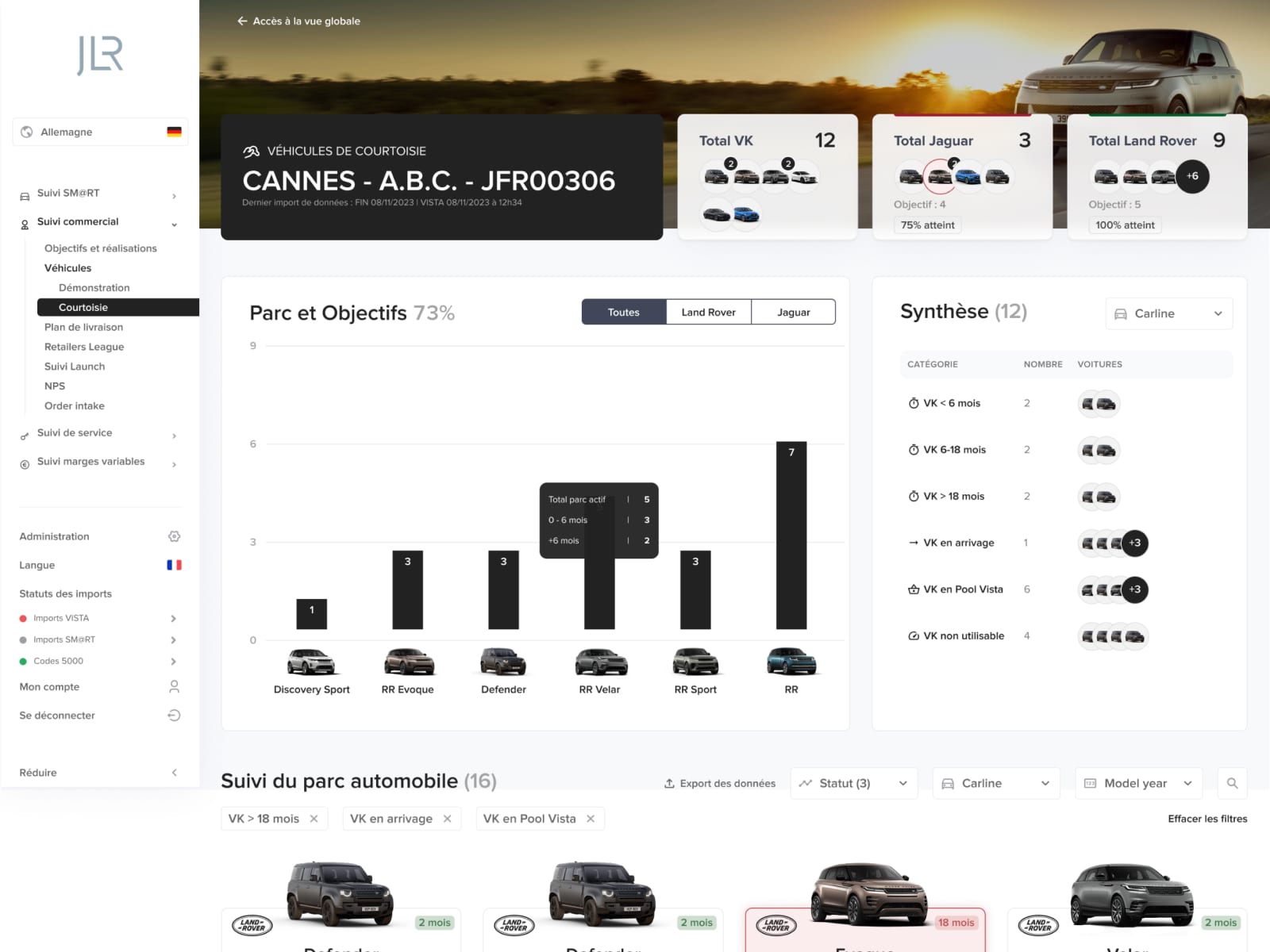Viewport: 1270px width, 952px height.
Task: Click the Suivi SM@RT car icon
Action: (25, 196)
